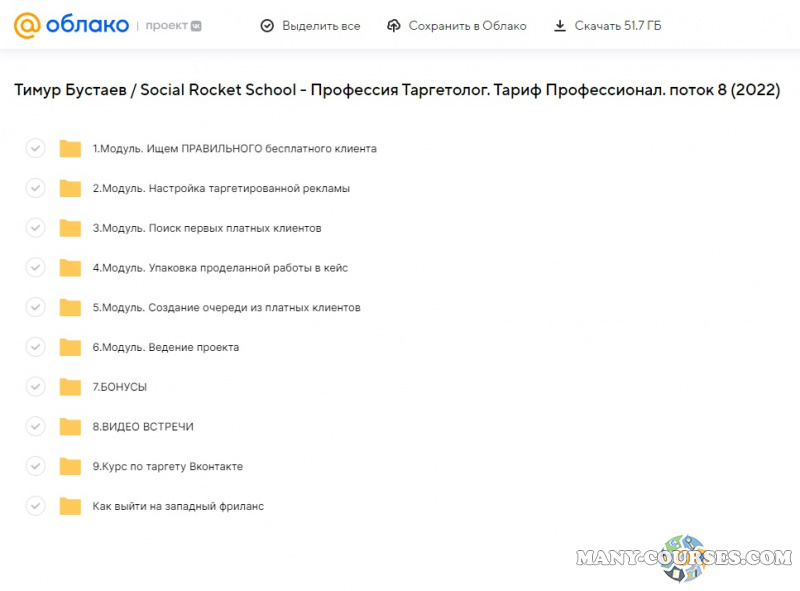This screenshot has width=800, height=591.
Task: Open the 7.БОНУСЫ folder icon
Action: pos(70,387)
